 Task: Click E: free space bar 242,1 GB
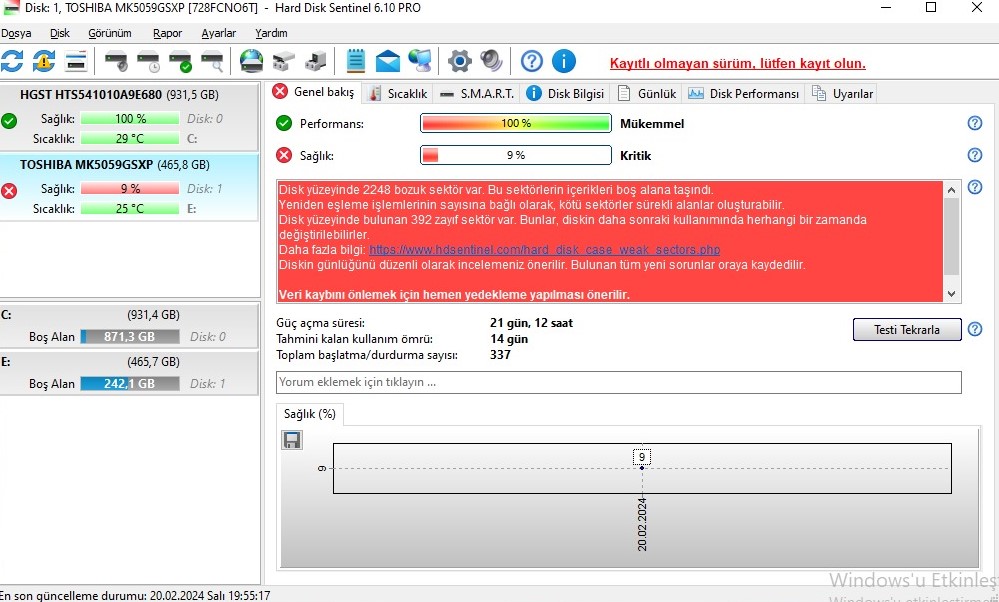point(130,383)
